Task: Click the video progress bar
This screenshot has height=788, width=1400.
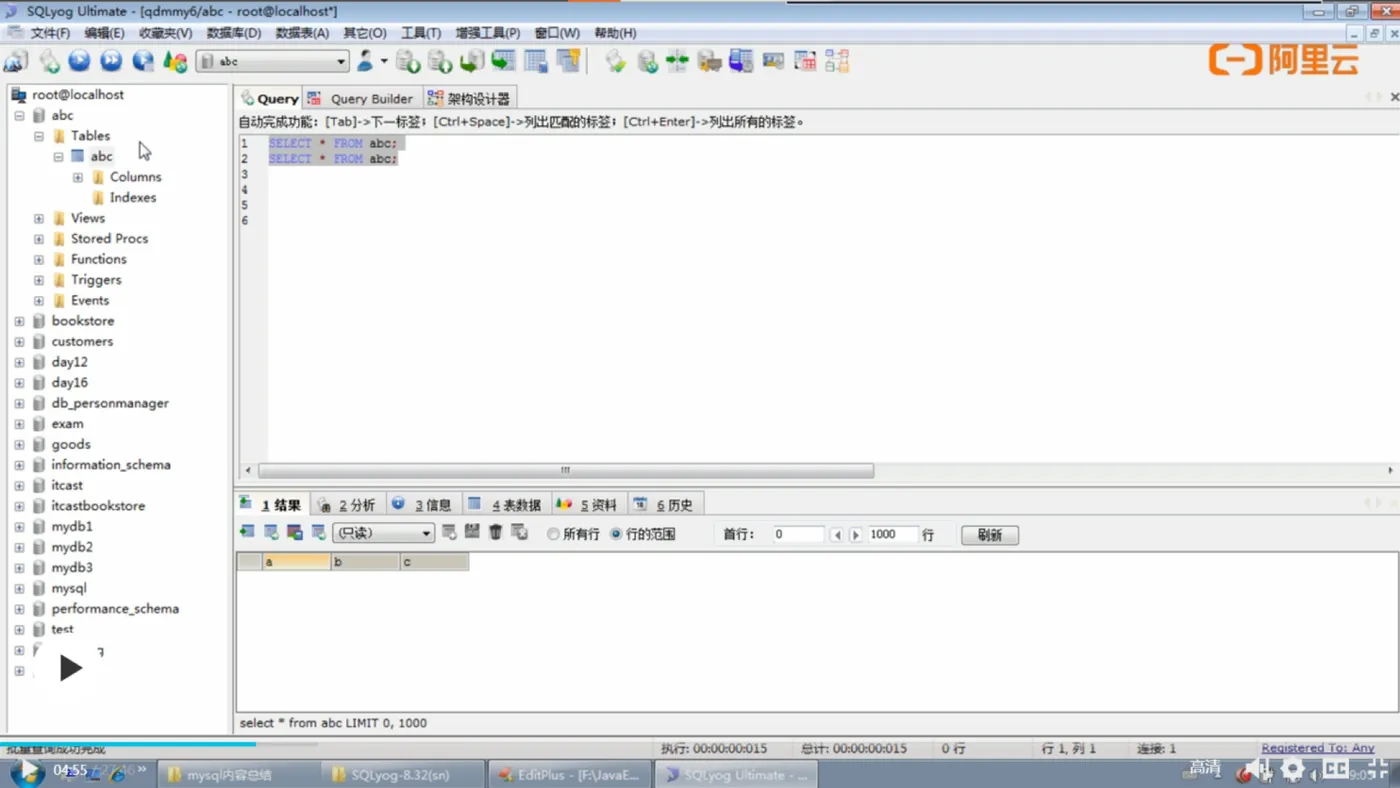Action: [700, 743]
